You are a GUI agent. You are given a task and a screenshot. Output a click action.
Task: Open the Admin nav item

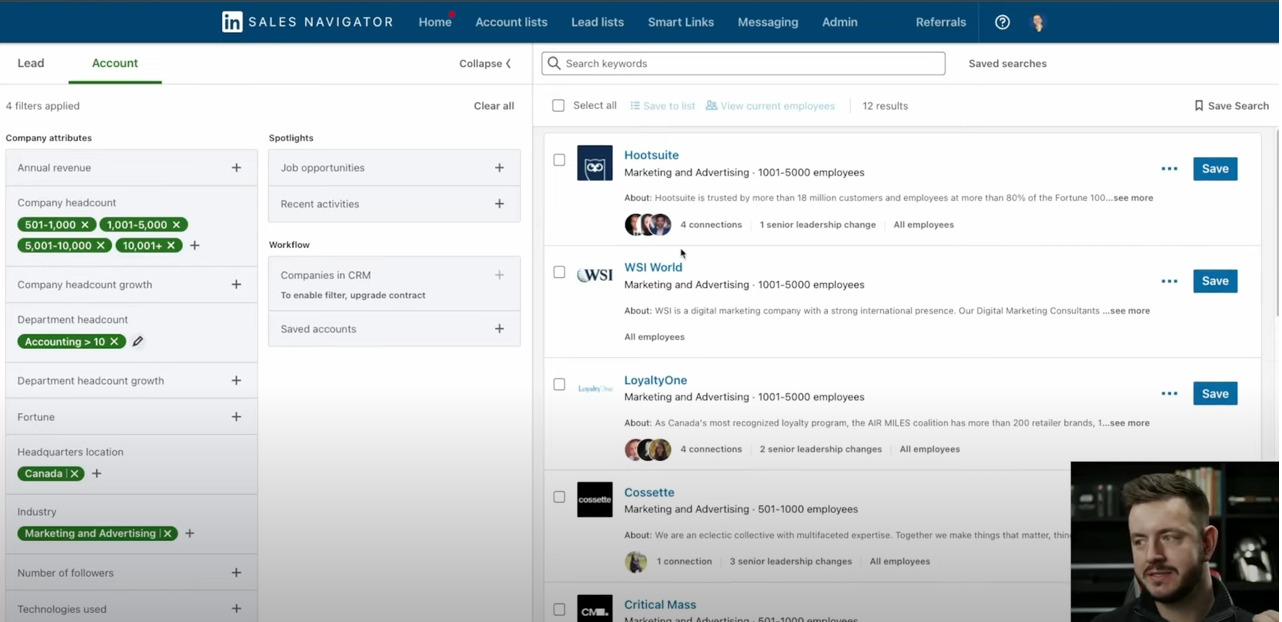click(840, 22)
